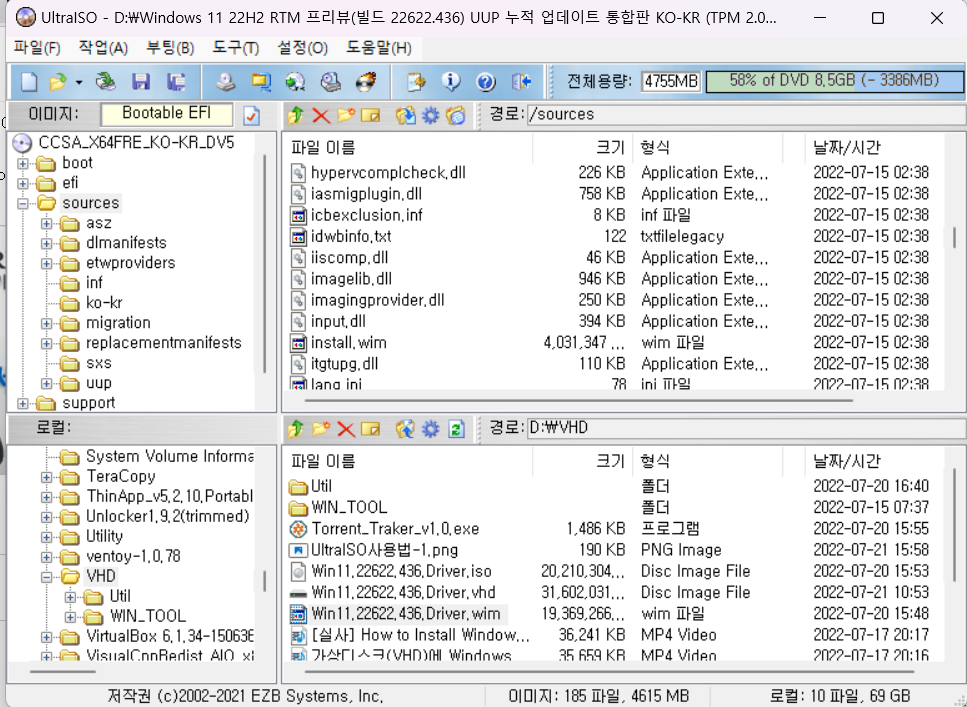Click the Save floppy disk icon
This screenshot has height=707, width=967.
pyautogui.click(x=141, y=81)
